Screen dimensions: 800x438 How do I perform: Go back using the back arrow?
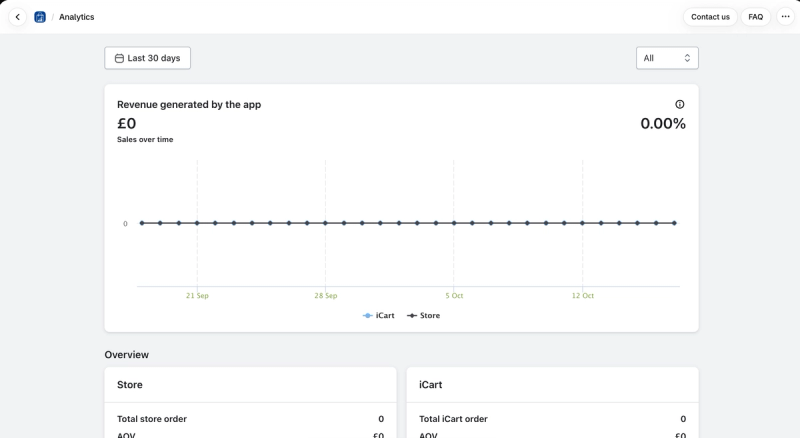17,17
